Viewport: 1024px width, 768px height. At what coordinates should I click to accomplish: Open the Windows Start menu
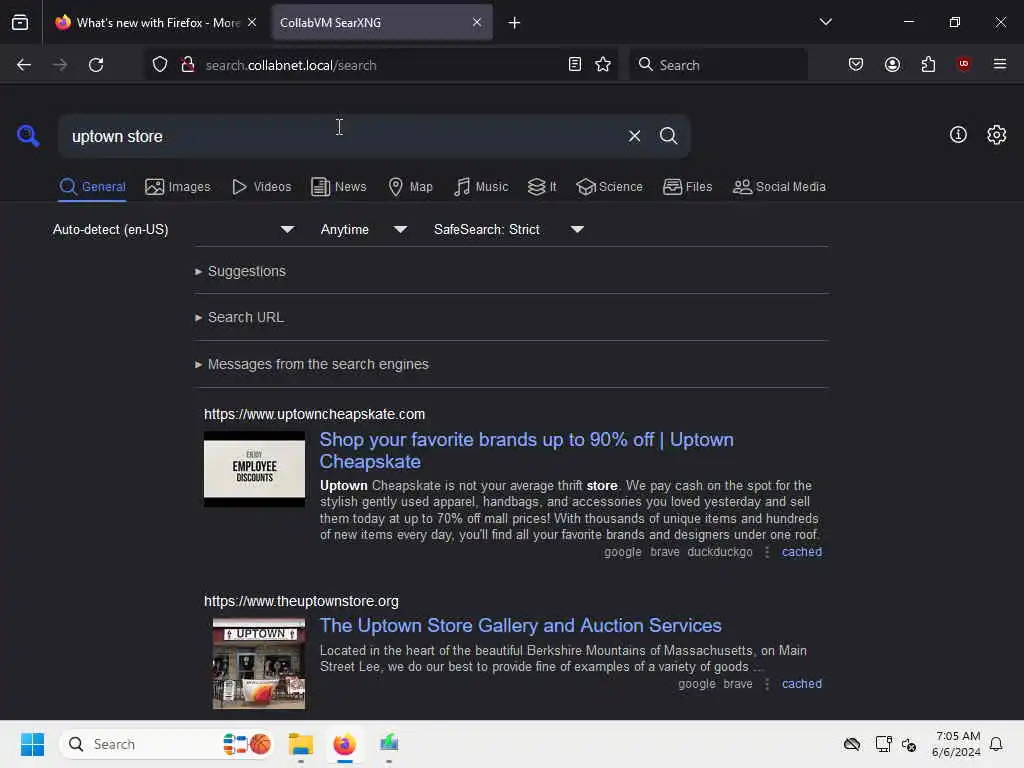pyautogui.click(x=32, y=744)
